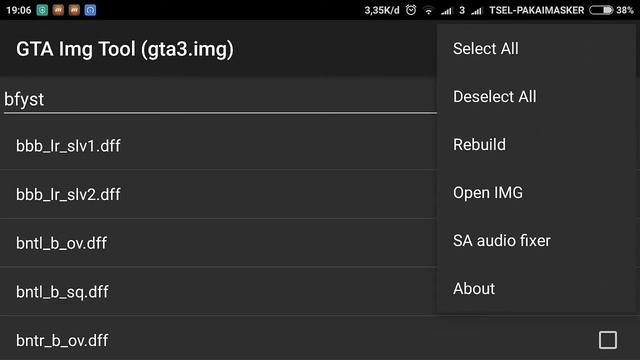Screen dimensions: 640x360
Task: Tap the blue notification icon in status bar
Action: 90,10
